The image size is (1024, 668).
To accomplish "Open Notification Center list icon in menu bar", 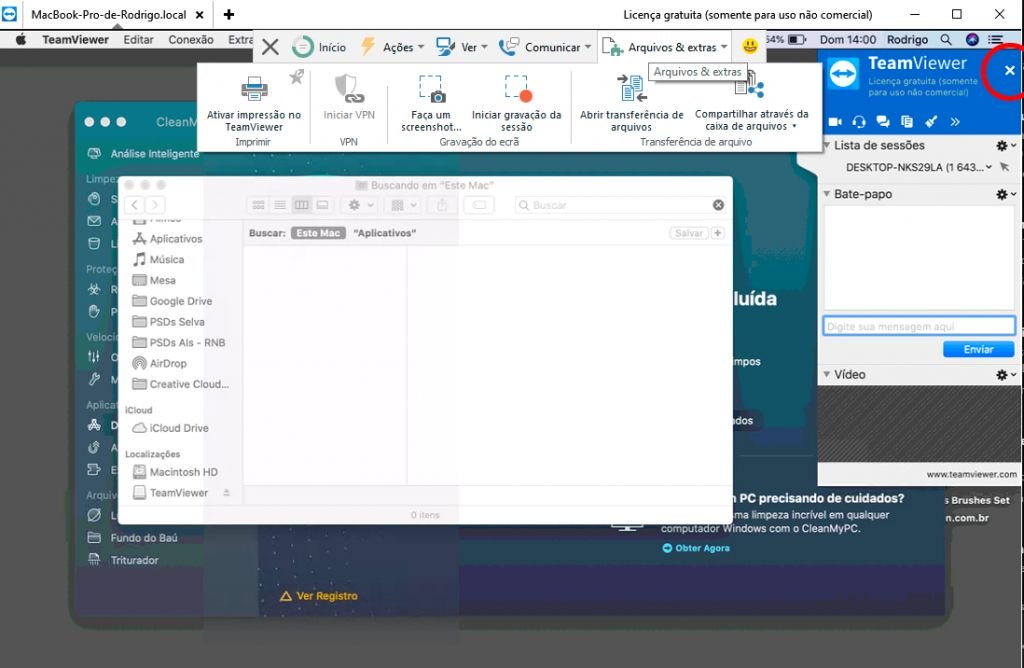I will click(995, 39).
